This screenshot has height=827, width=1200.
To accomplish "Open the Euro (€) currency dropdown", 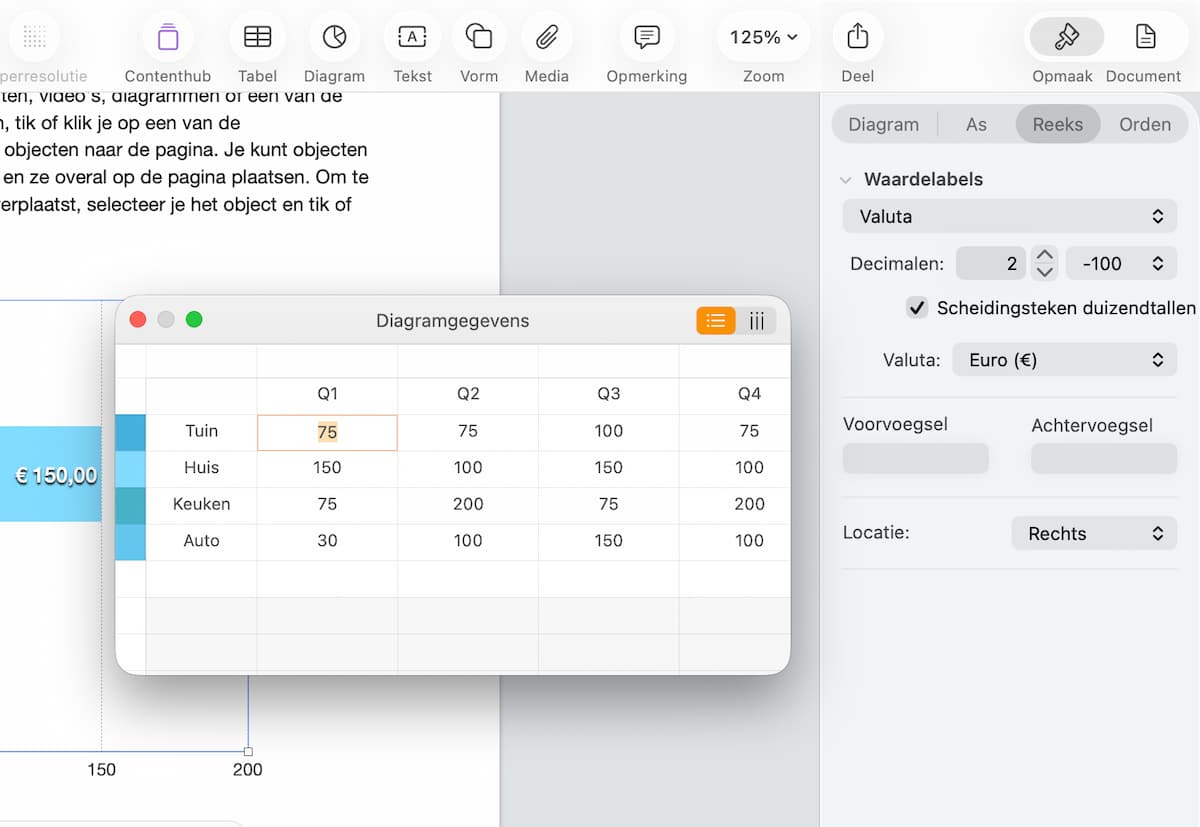I will click(1064, 360).
